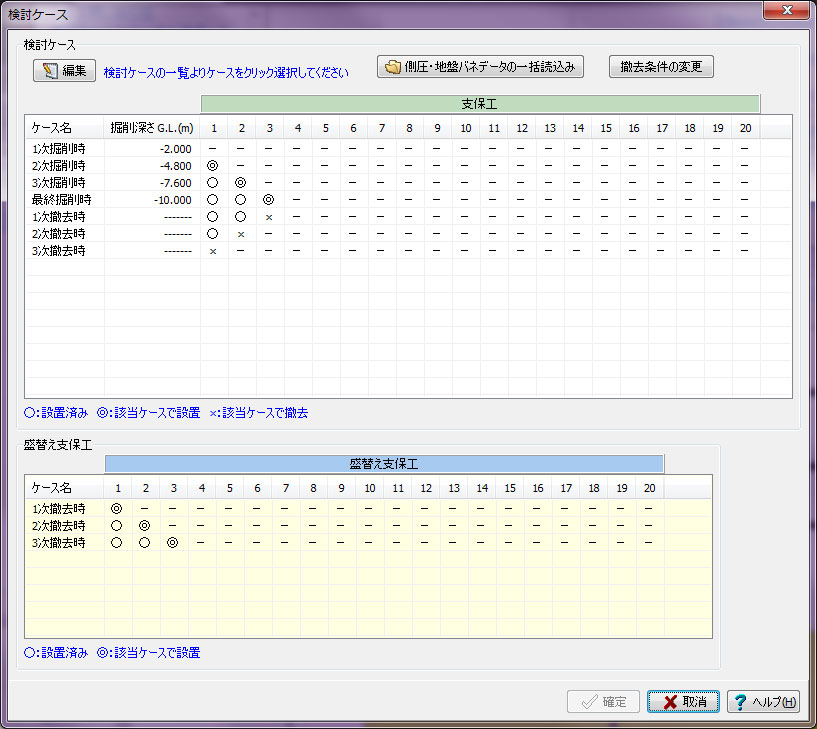Select 3次撤去時 row in 盛替え支保工 table
Viewport: 817px width, 729px height.
(x=368, y=543)
